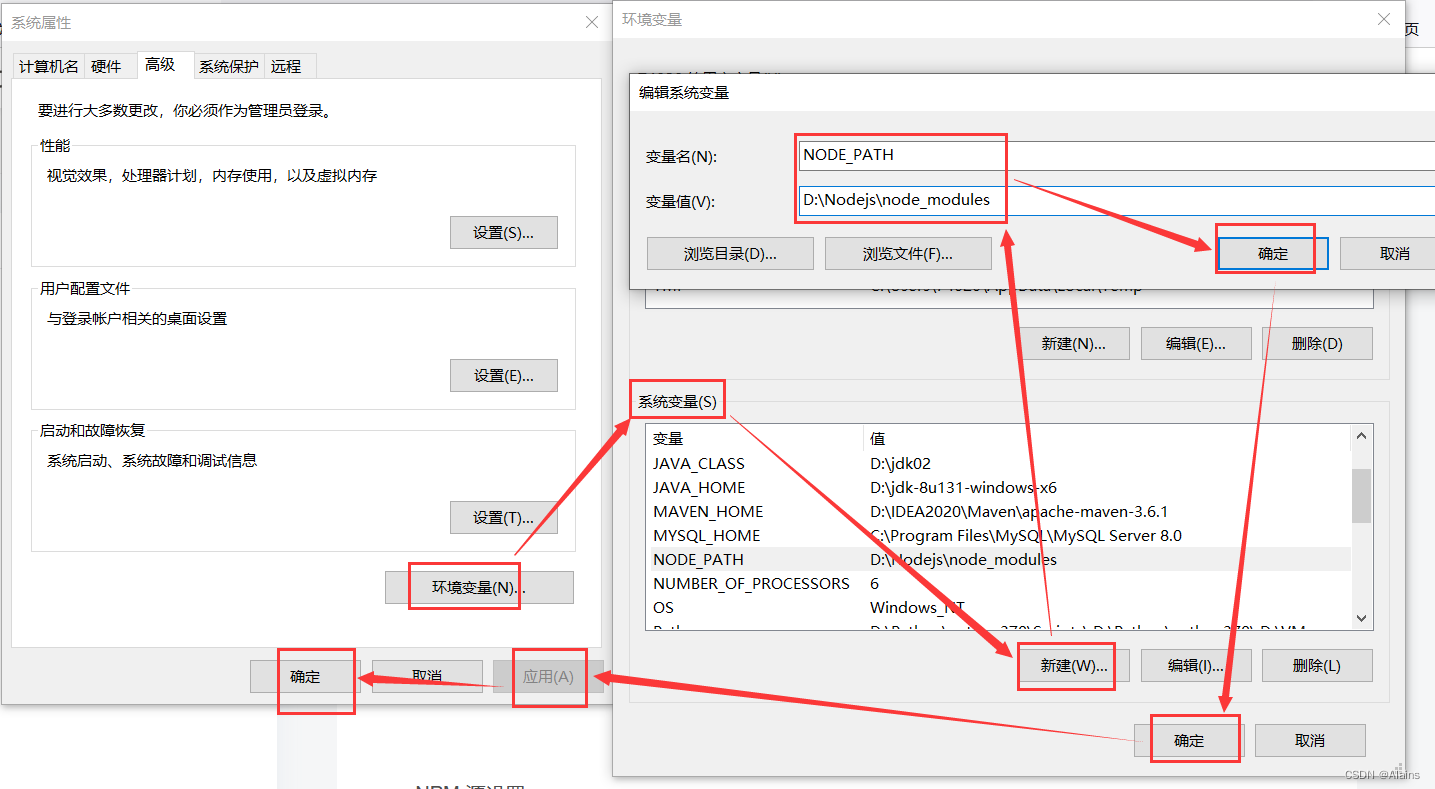Open performance settings via 设置(S)... button
Viewport: 1435px width, 789px height.
(503, 232)
